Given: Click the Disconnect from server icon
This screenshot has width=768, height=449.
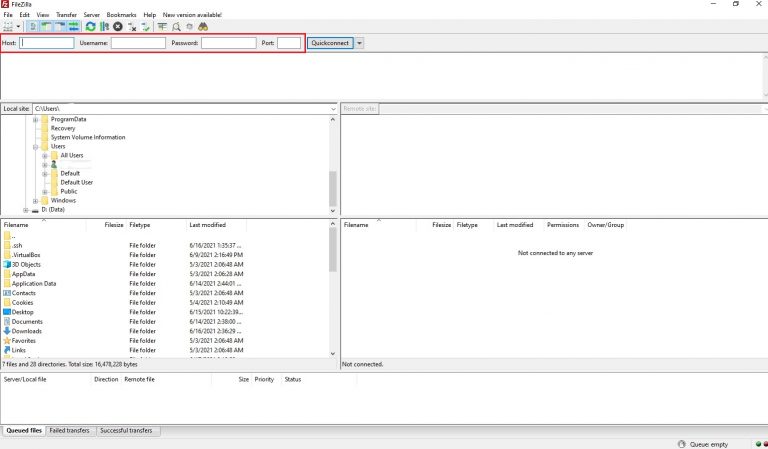Looking at the screenshot, I should tap(132, 26).
